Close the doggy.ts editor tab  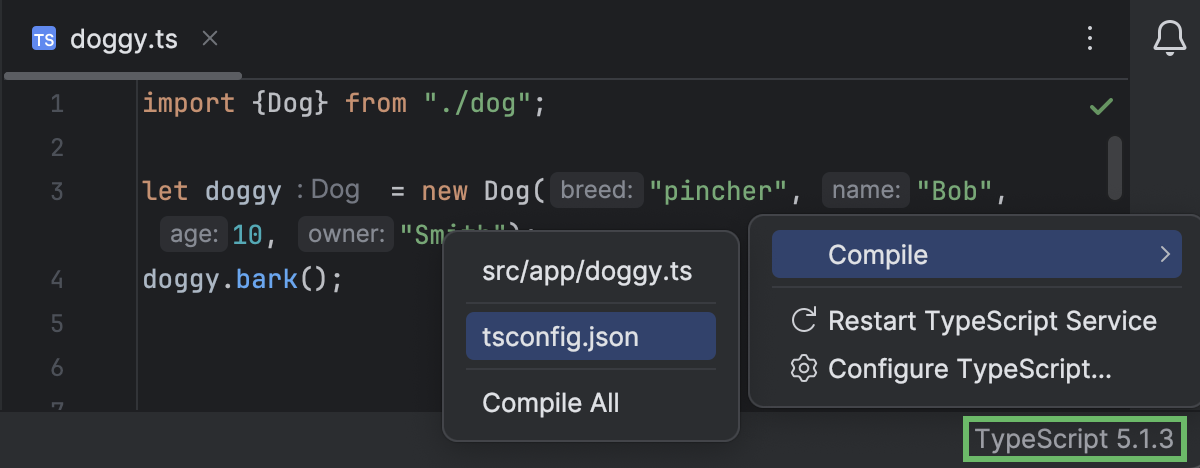point(209,39)
